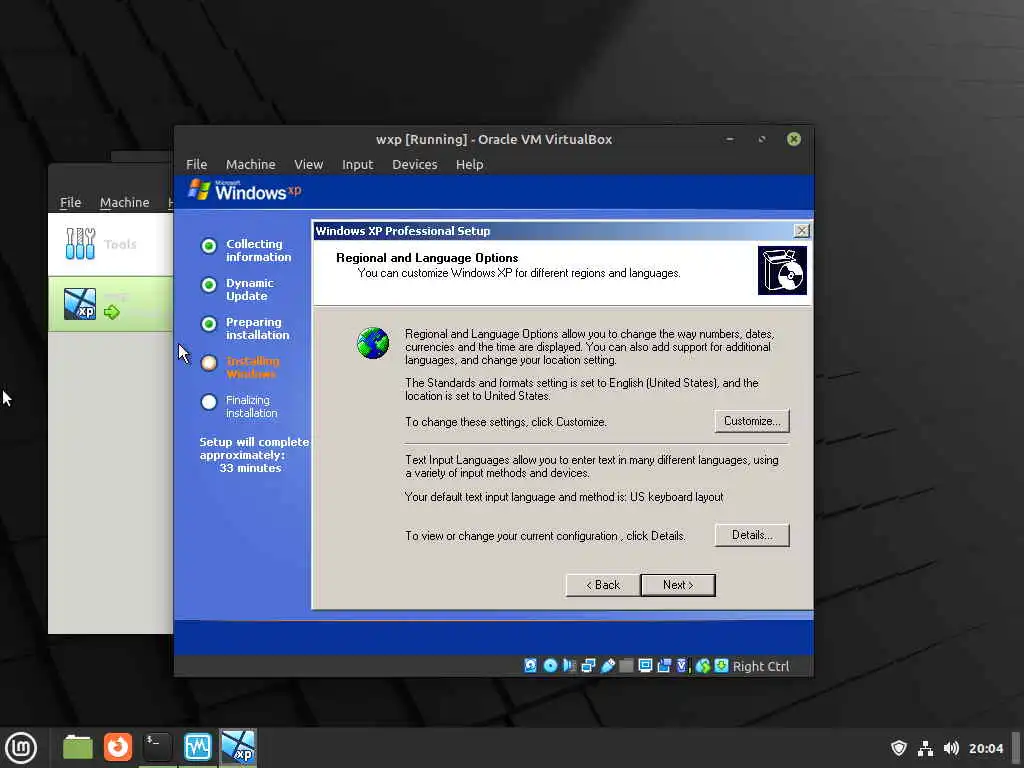Image resolution: width=1024 pixels, height=768 pixels.
Task: Click the shared folders status icon
Action: 626,665
